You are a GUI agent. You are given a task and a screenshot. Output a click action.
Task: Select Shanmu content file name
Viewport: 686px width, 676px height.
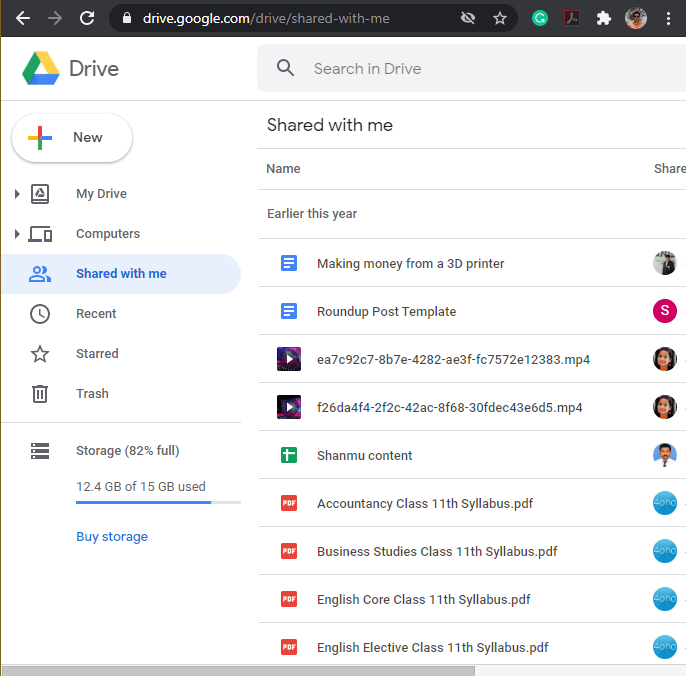(364, 455)
